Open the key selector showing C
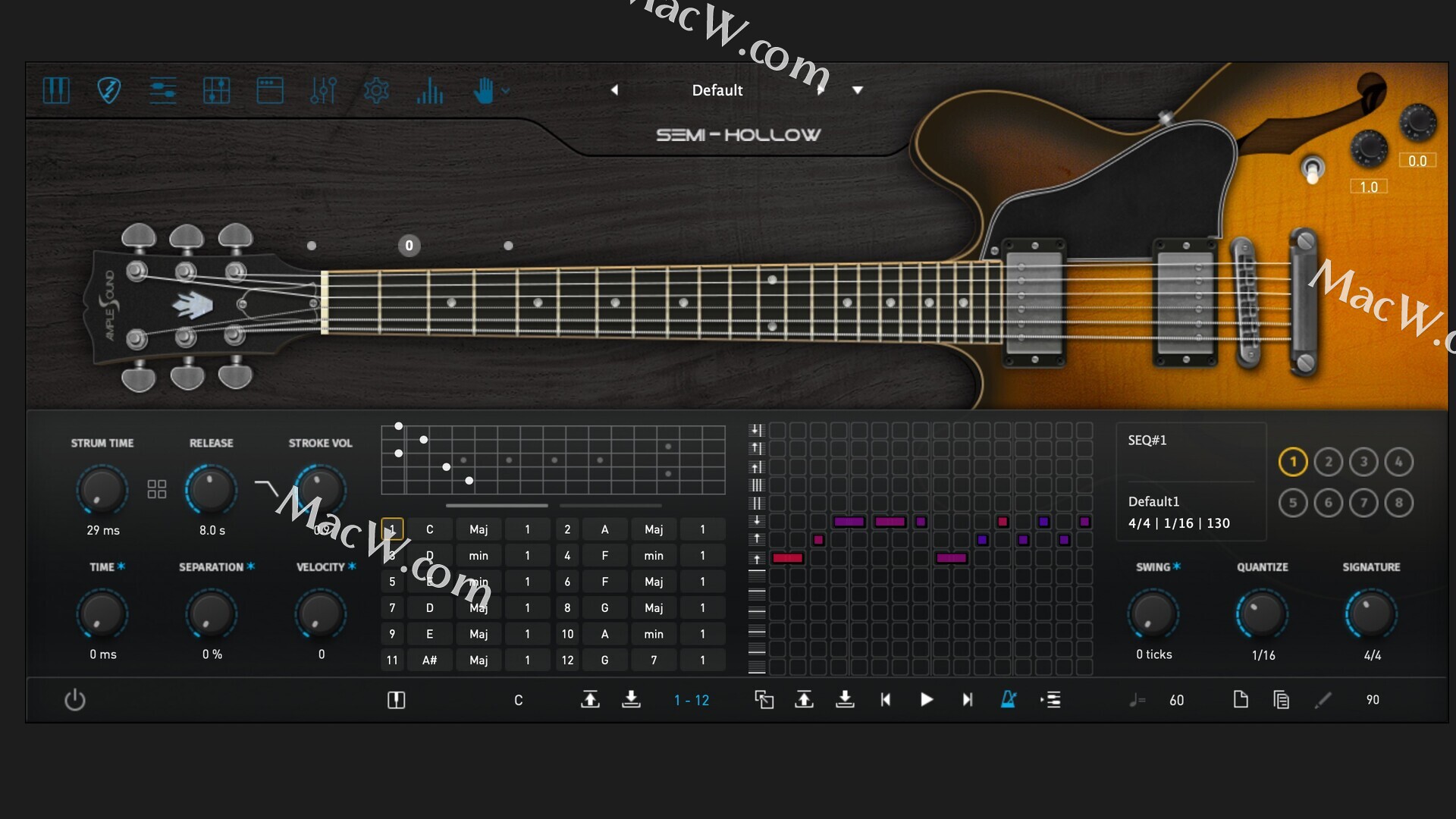This screenshot has width=1456, height=819. pyautogui.click(x=519, y=700)
